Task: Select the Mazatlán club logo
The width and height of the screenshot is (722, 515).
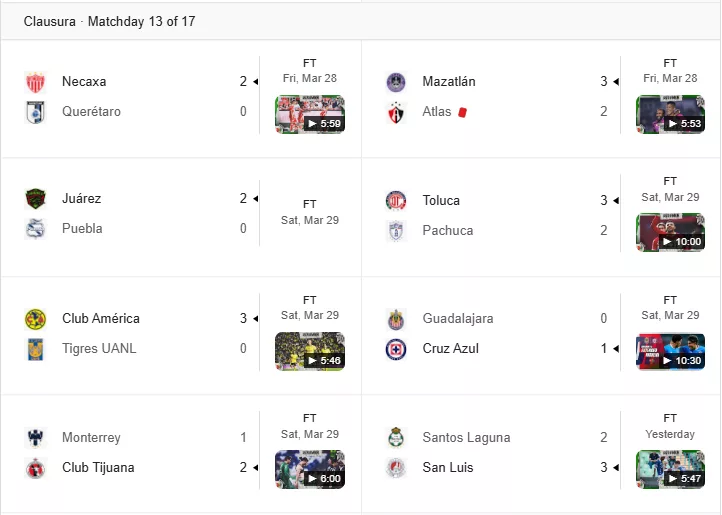Action: tap(396, 82)
